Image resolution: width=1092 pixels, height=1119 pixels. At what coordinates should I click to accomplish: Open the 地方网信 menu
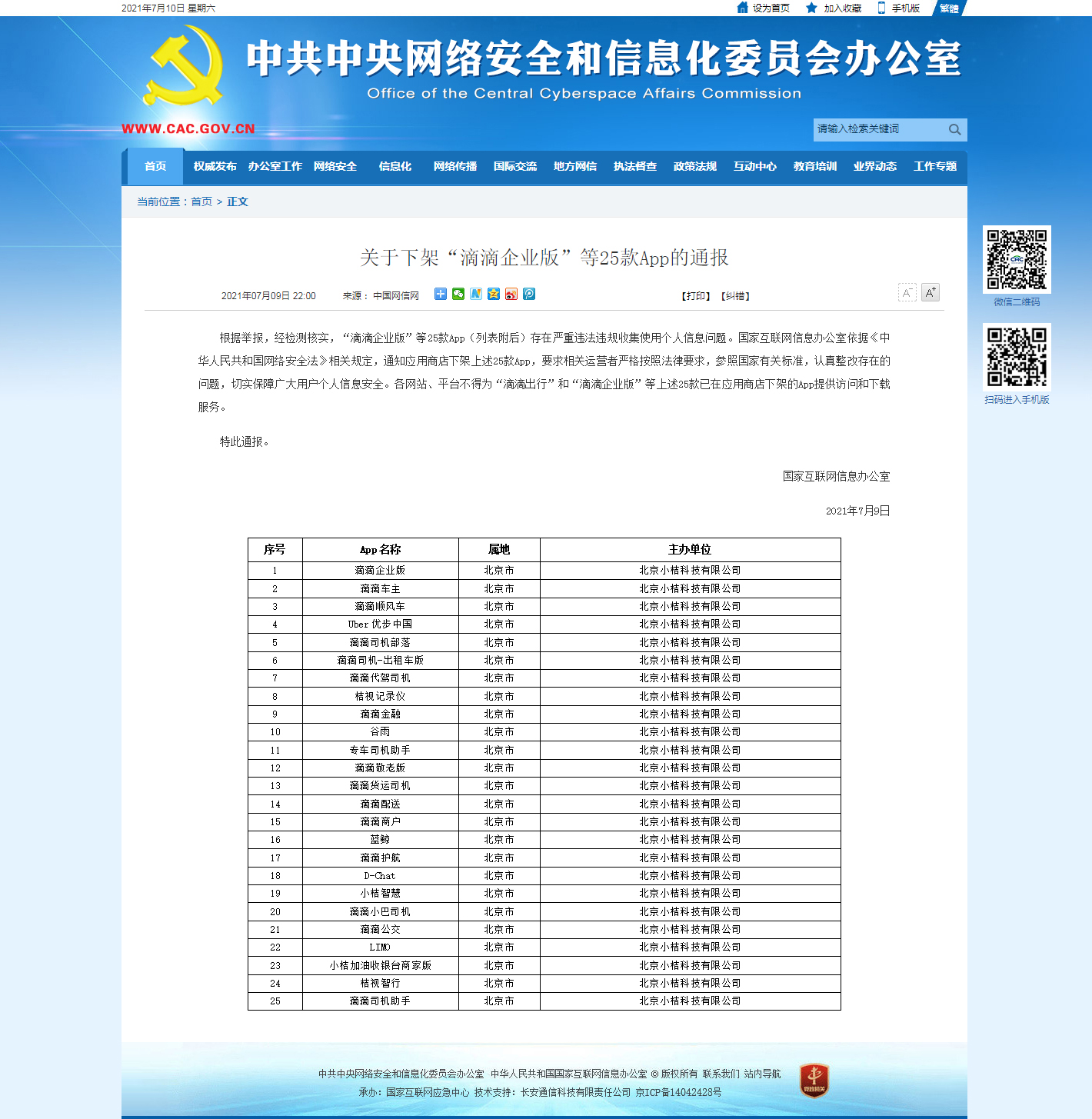[x=575, y=166]
